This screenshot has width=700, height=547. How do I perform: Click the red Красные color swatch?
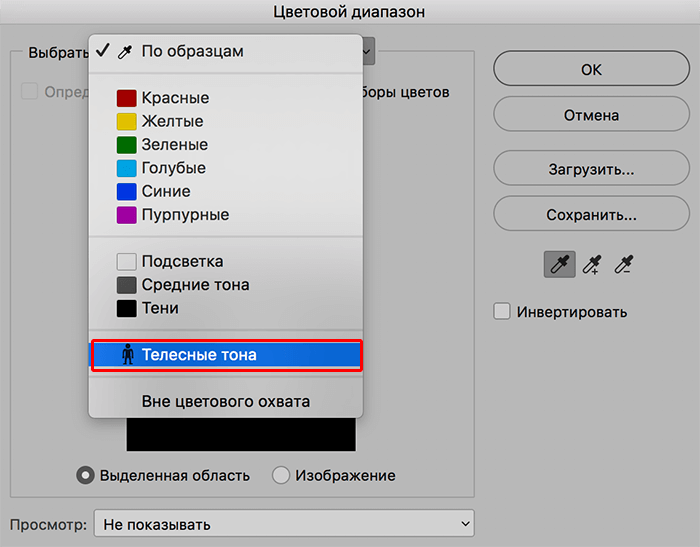click(x=126, y=98)
